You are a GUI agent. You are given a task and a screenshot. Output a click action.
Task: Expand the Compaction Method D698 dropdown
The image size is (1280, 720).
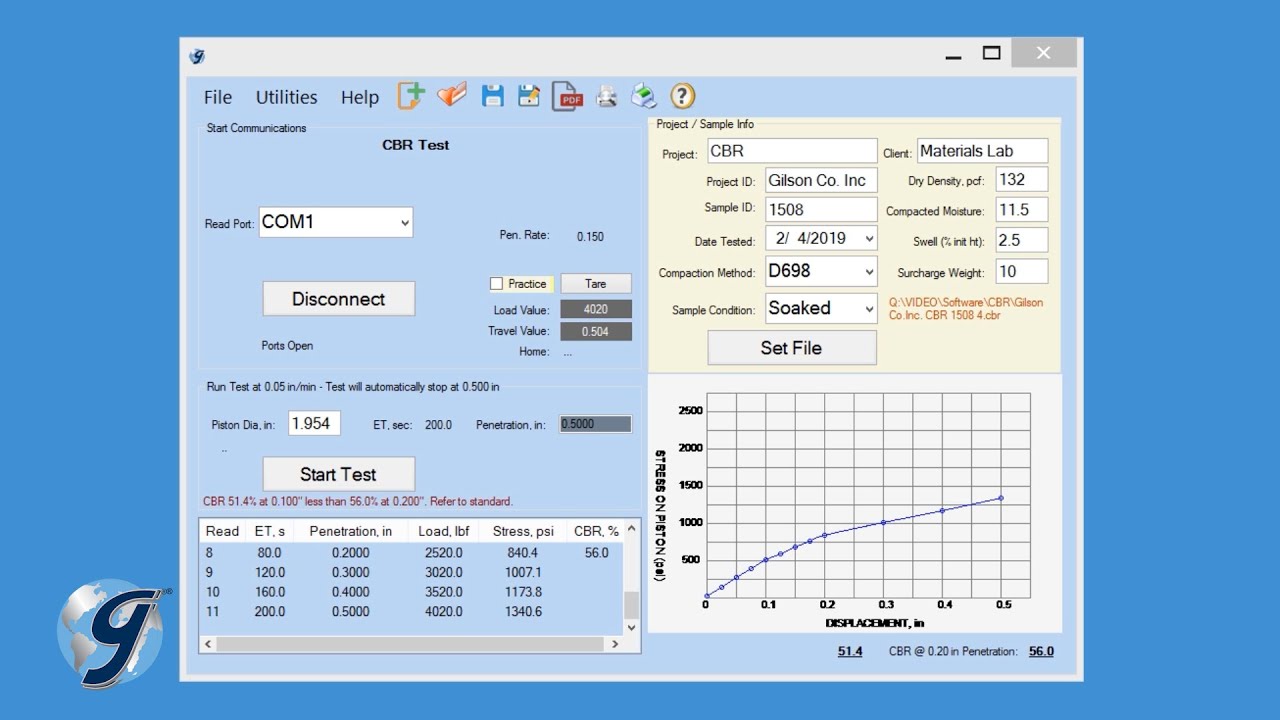pos(868,271)
